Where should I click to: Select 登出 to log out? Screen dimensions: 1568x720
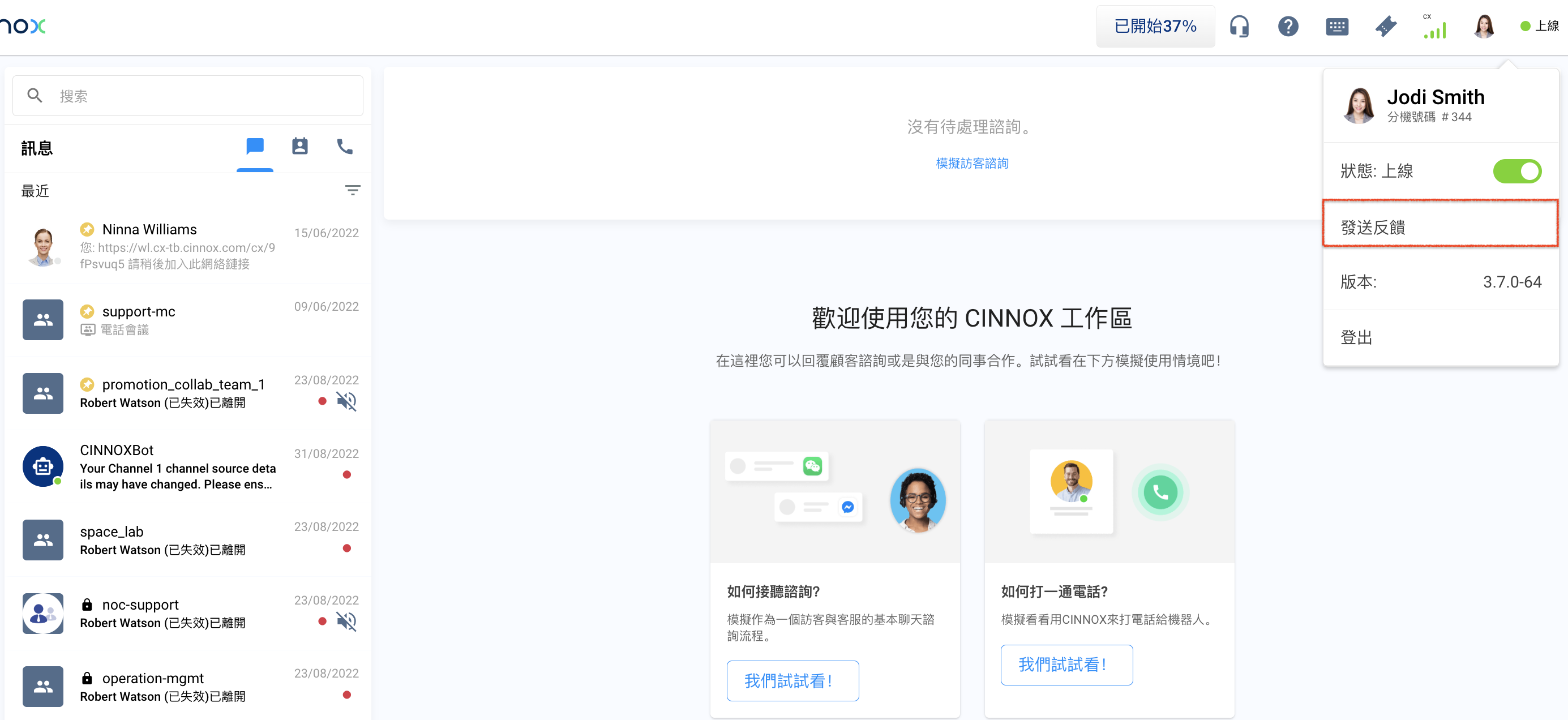1356,337
